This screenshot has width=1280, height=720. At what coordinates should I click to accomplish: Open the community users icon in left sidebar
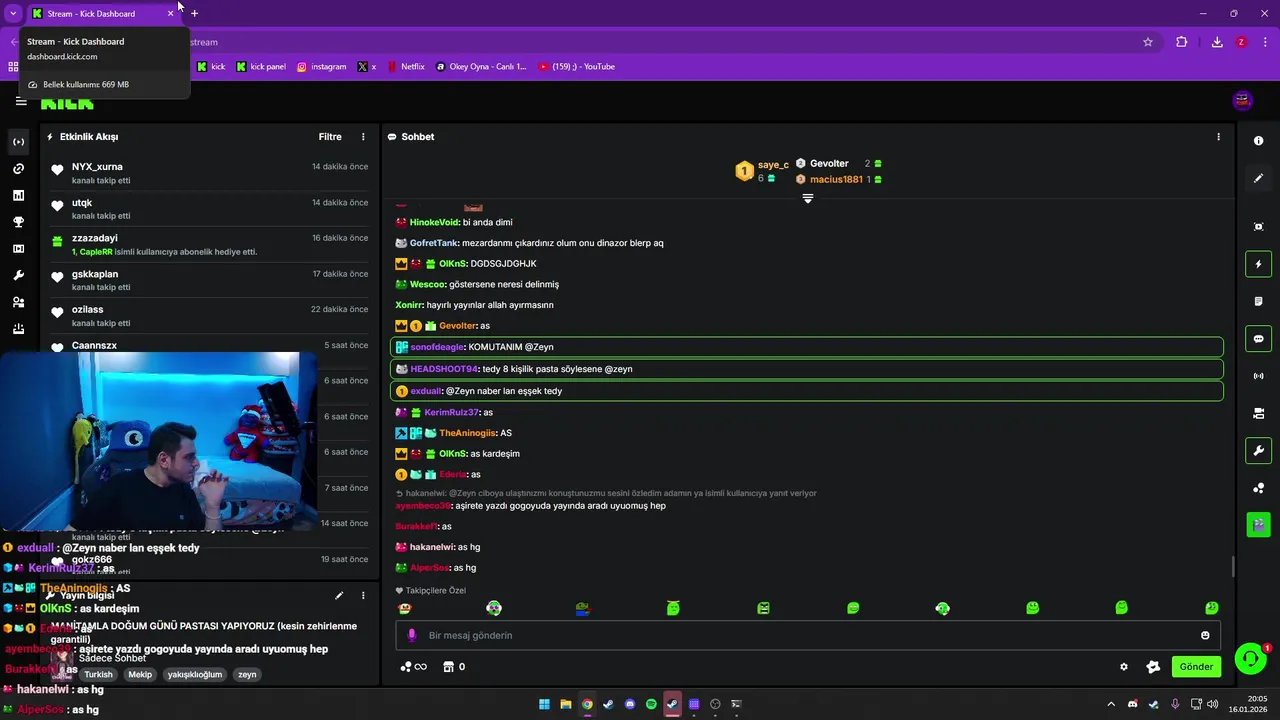tap(18, 302)
